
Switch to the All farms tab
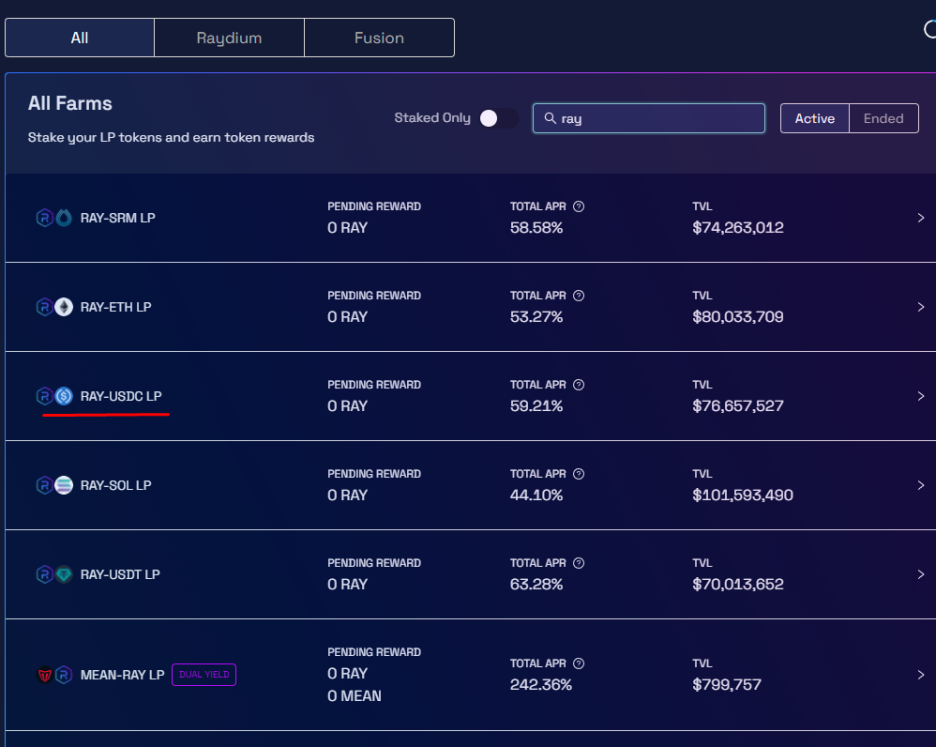click(x=79, y=38)
